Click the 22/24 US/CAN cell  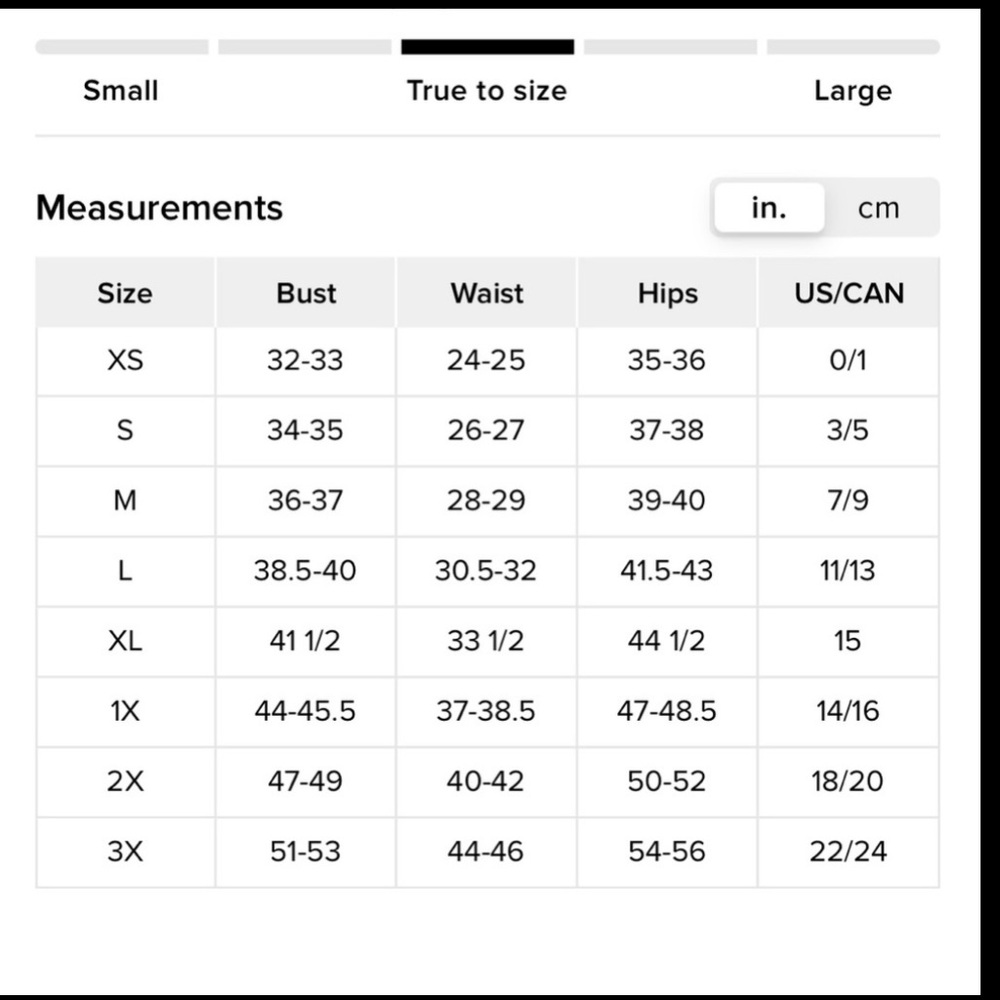point(849,852)
